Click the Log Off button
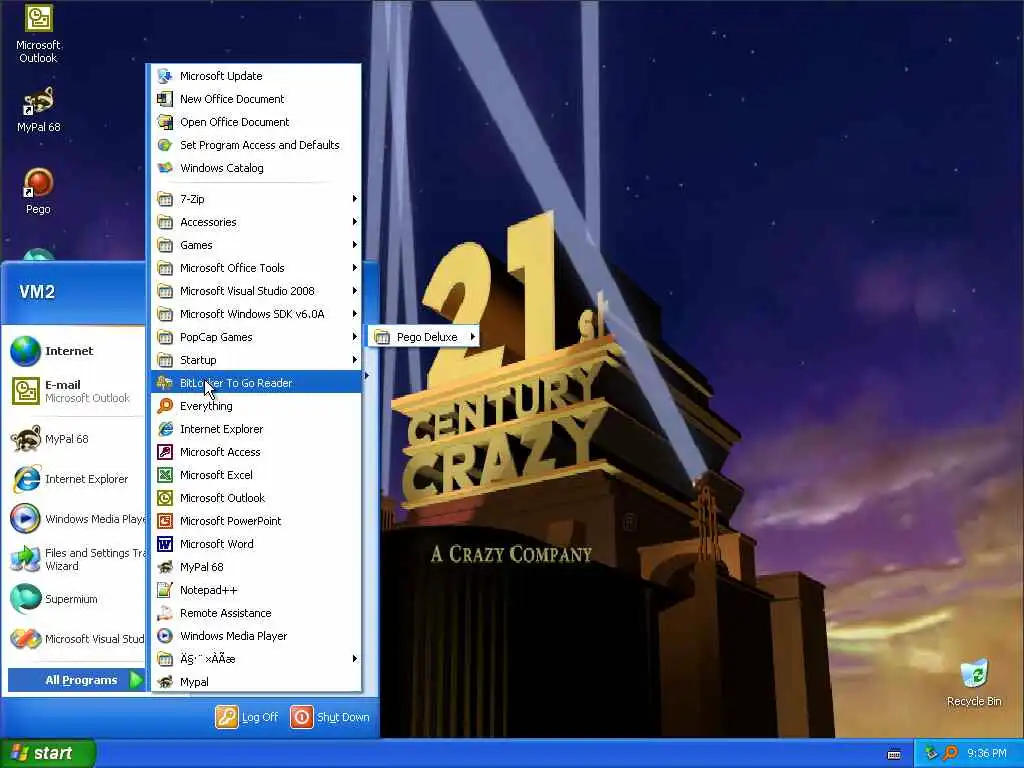 coord(247,717)
